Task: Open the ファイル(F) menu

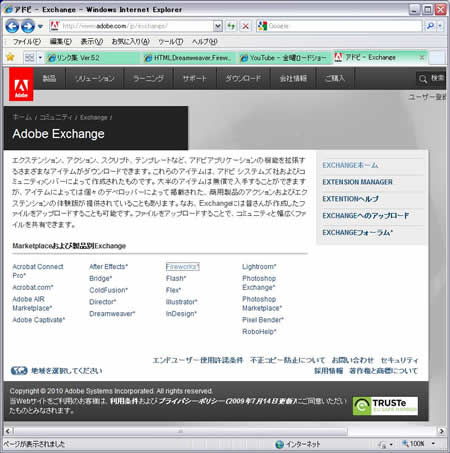Action: [x=27, y=42]
